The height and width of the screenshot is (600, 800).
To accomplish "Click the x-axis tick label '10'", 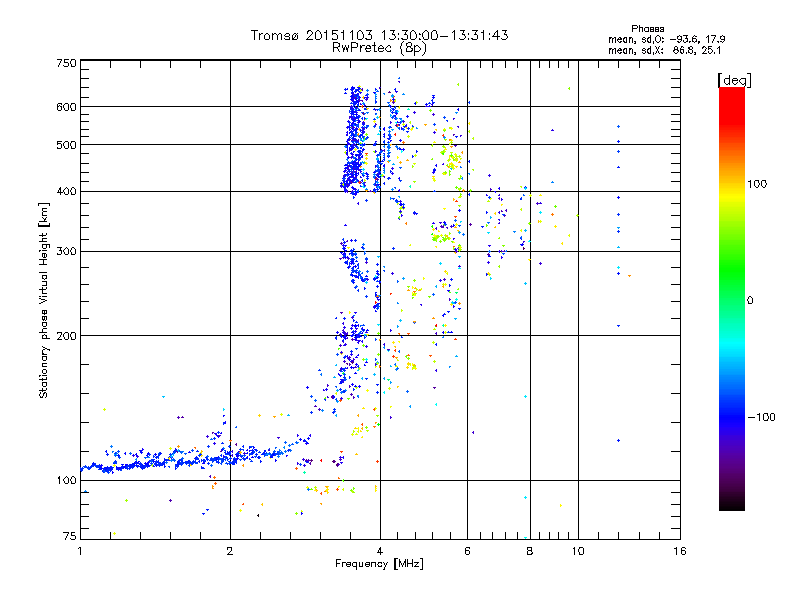I will (x=578, y=551).
